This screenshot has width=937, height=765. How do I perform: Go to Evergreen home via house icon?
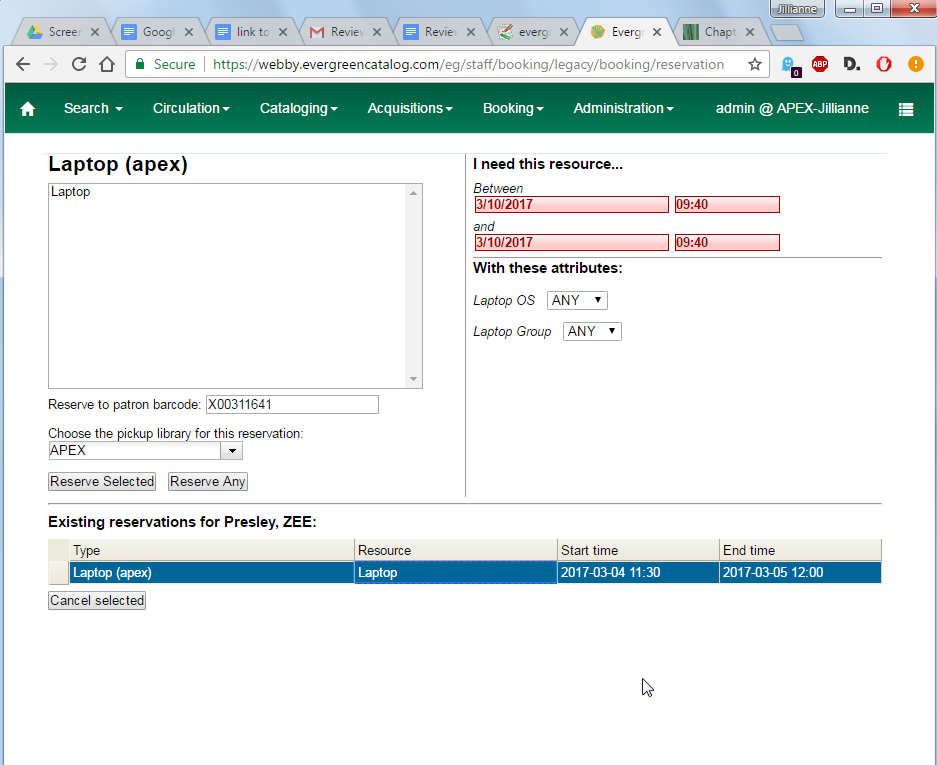point(27,109)
